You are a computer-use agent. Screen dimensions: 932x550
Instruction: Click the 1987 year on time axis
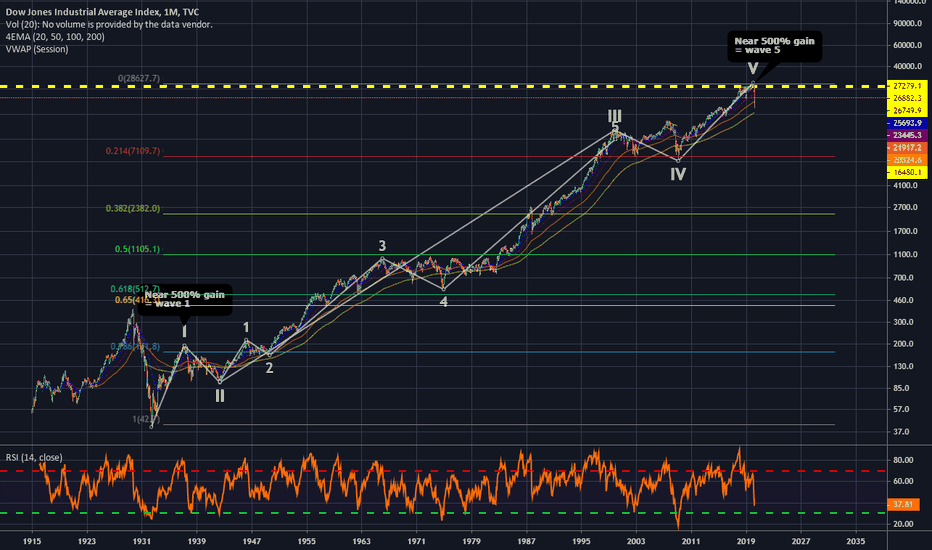click(526, 541)
